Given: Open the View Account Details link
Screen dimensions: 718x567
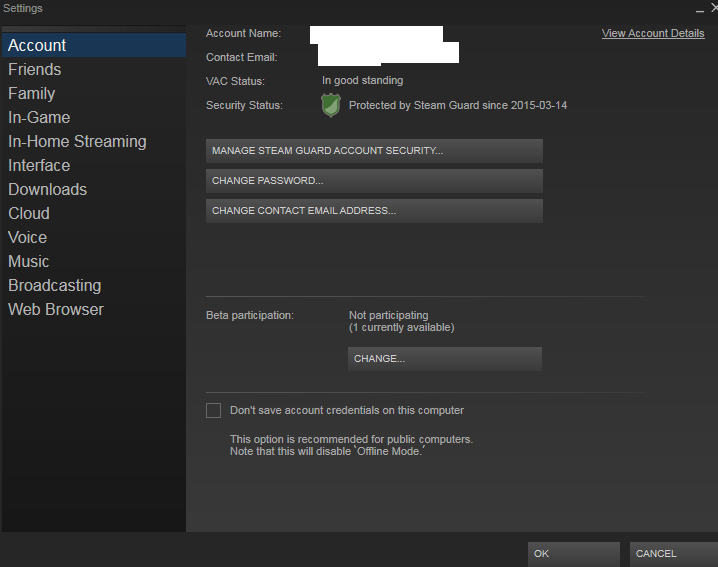Looking at the screenshot, I should [x=653, y=33].
